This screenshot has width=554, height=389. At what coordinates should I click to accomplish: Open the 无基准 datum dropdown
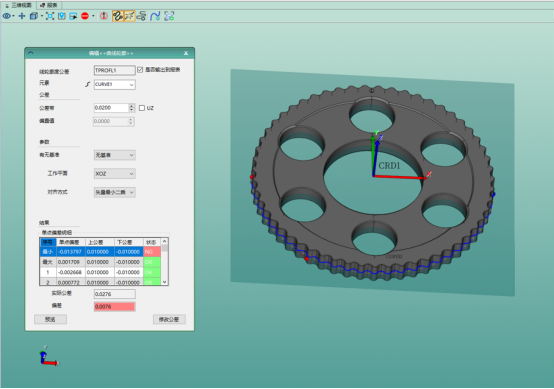click(x=114, y=155)
